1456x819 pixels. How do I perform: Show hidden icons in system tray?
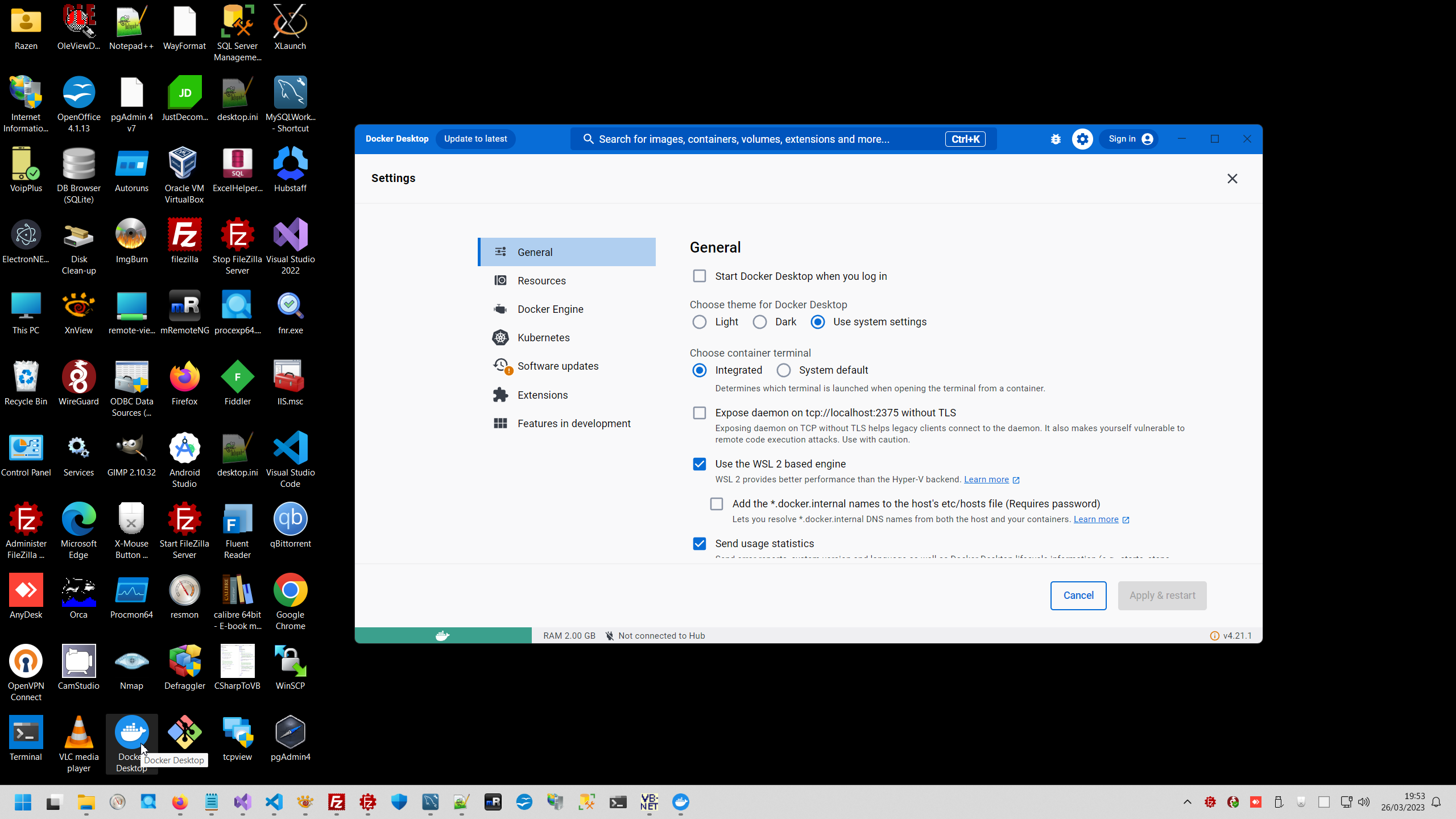[x=1187, y=802]
